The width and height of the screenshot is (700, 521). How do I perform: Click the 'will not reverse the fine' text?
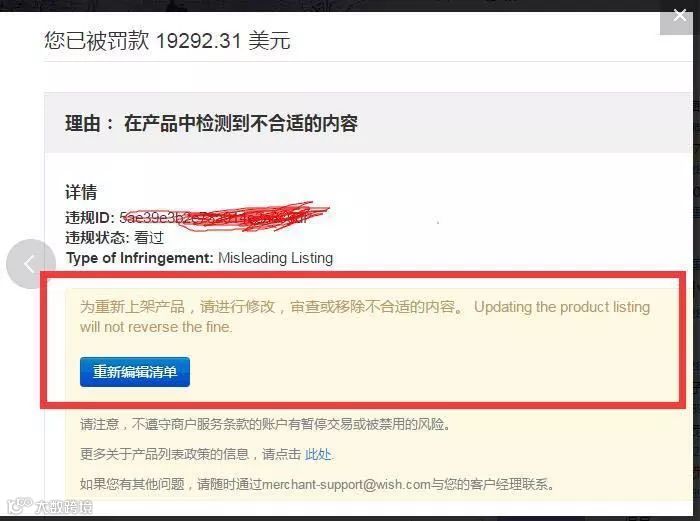156,327
